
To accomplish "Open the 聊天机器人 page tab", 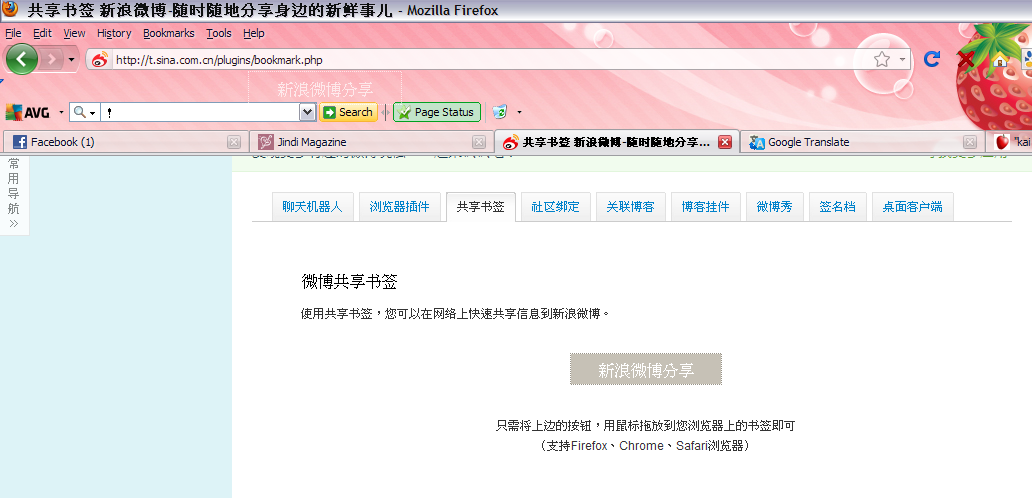I will pos(313,207).
